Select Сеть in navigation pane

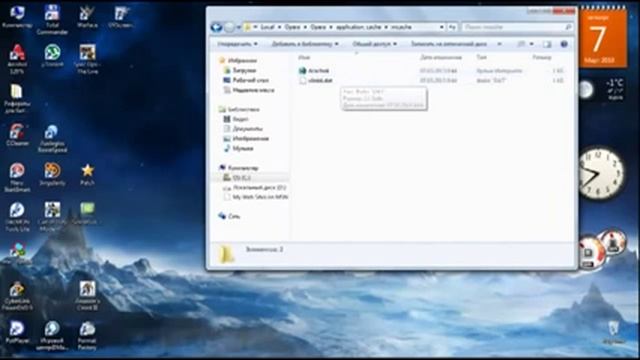coord(229,216)
